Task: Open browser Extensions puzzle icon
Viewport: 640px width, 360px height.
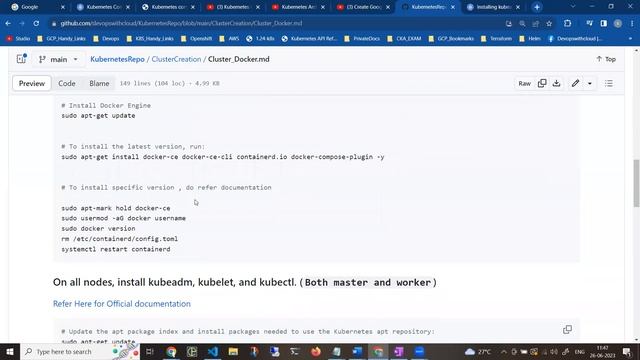Action: (x=567, y=23)
